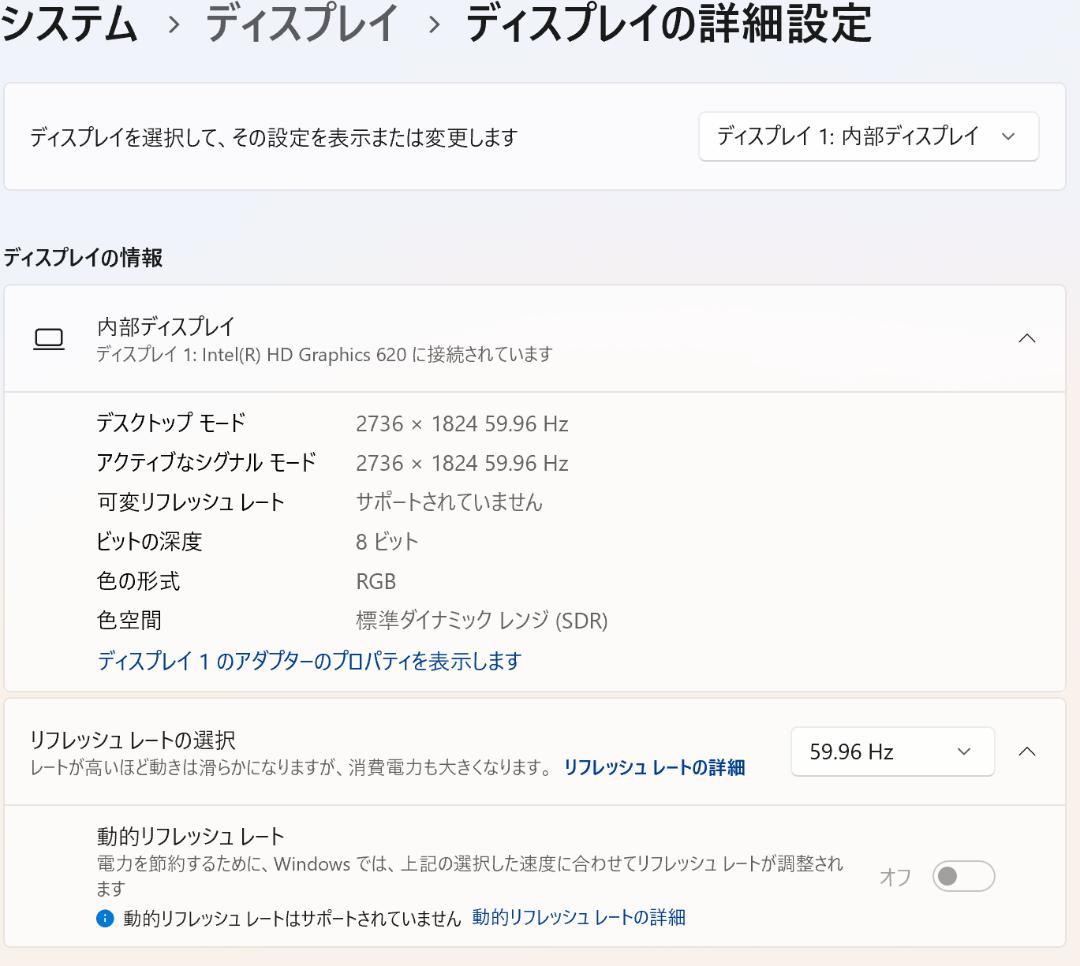Open the 動的リフレッシュ レートの詳細 link
Screen dimensions: 1080x966
coord(577,917)
